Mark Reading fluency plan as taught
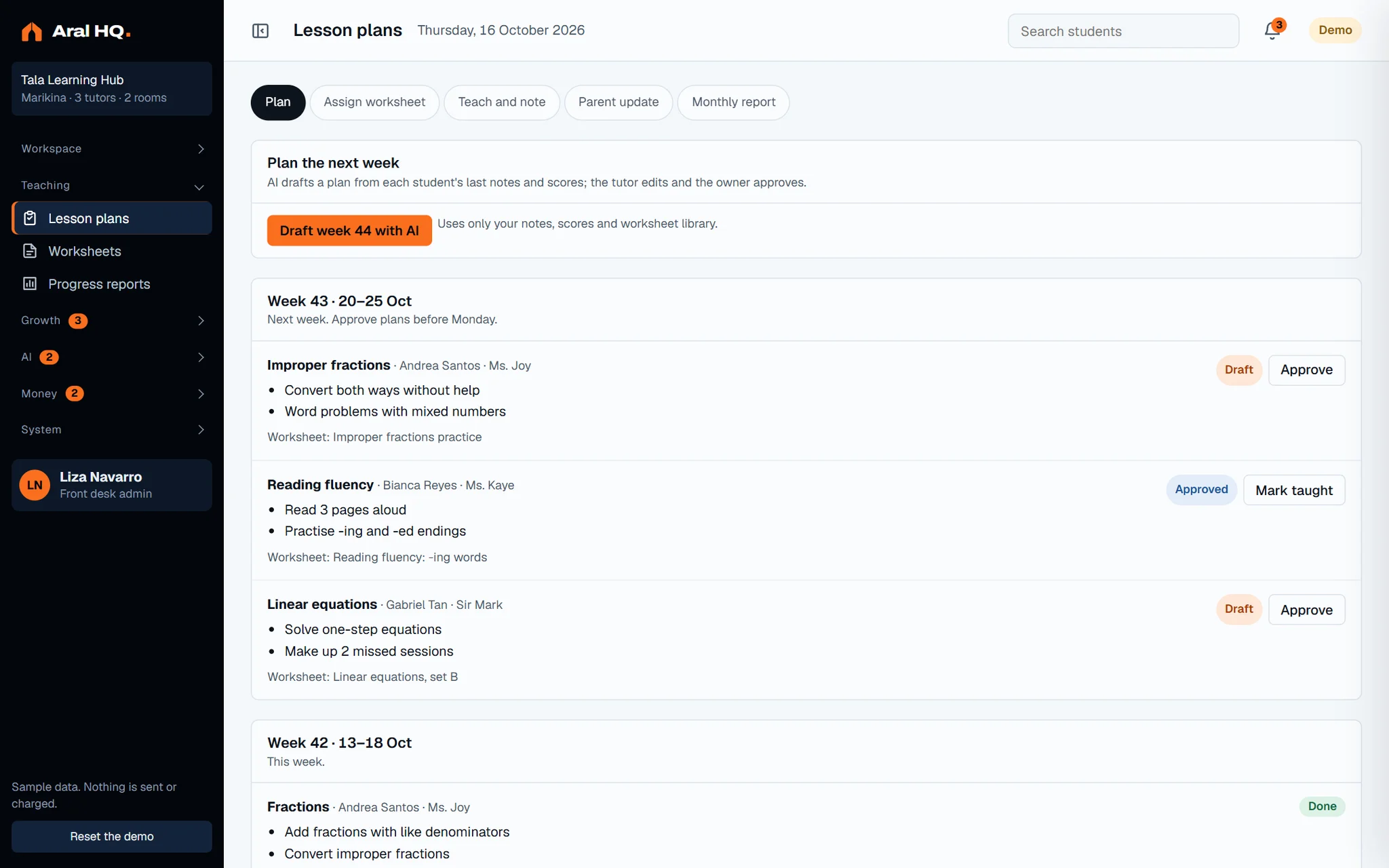The height and width of the screenshot is (868, 1389). pos(1294,490)
